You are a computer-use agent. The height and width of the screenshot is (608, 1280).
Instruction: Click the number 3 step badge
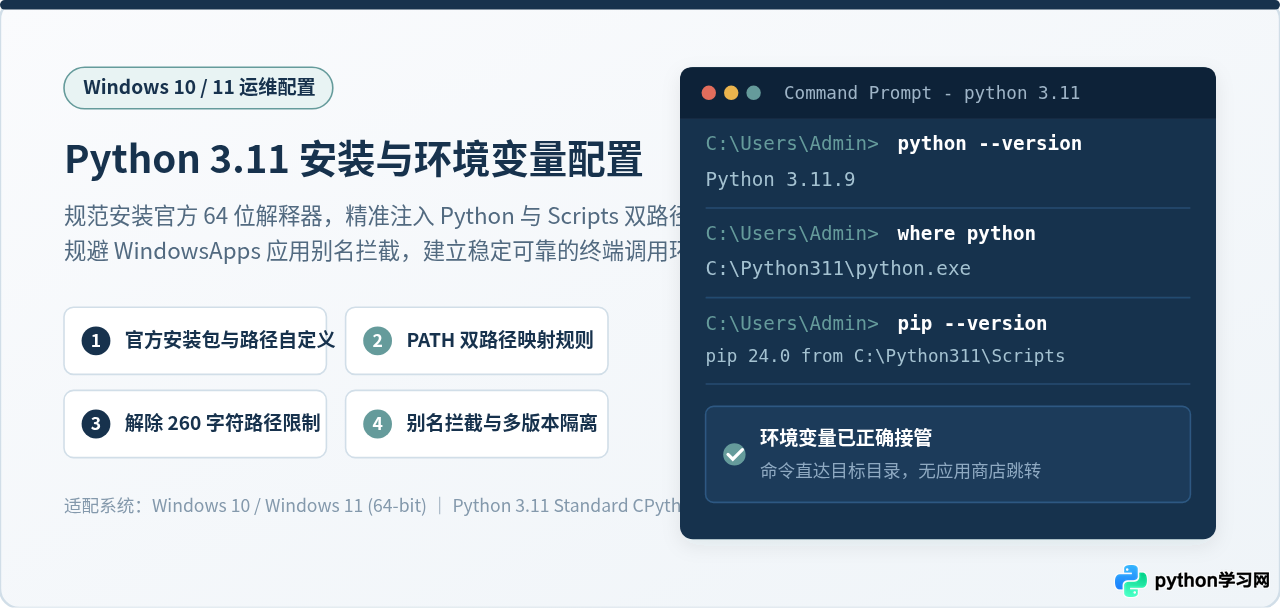[96, 424]
